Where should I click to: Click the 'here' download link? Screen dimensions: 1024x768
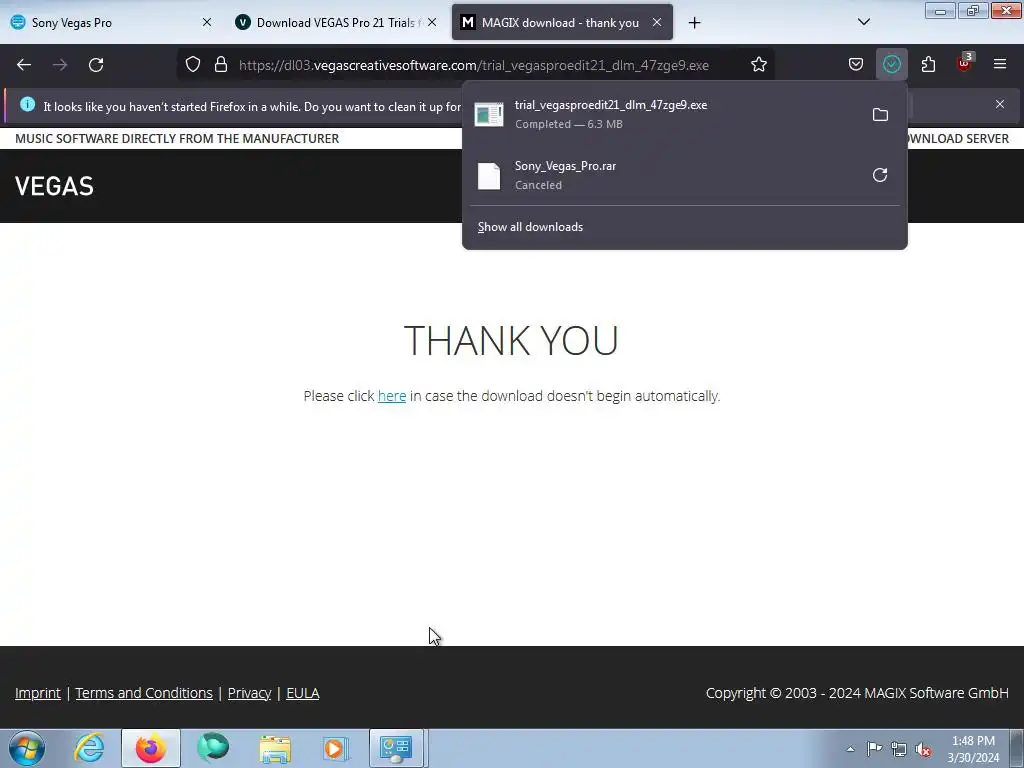point(392,396)
